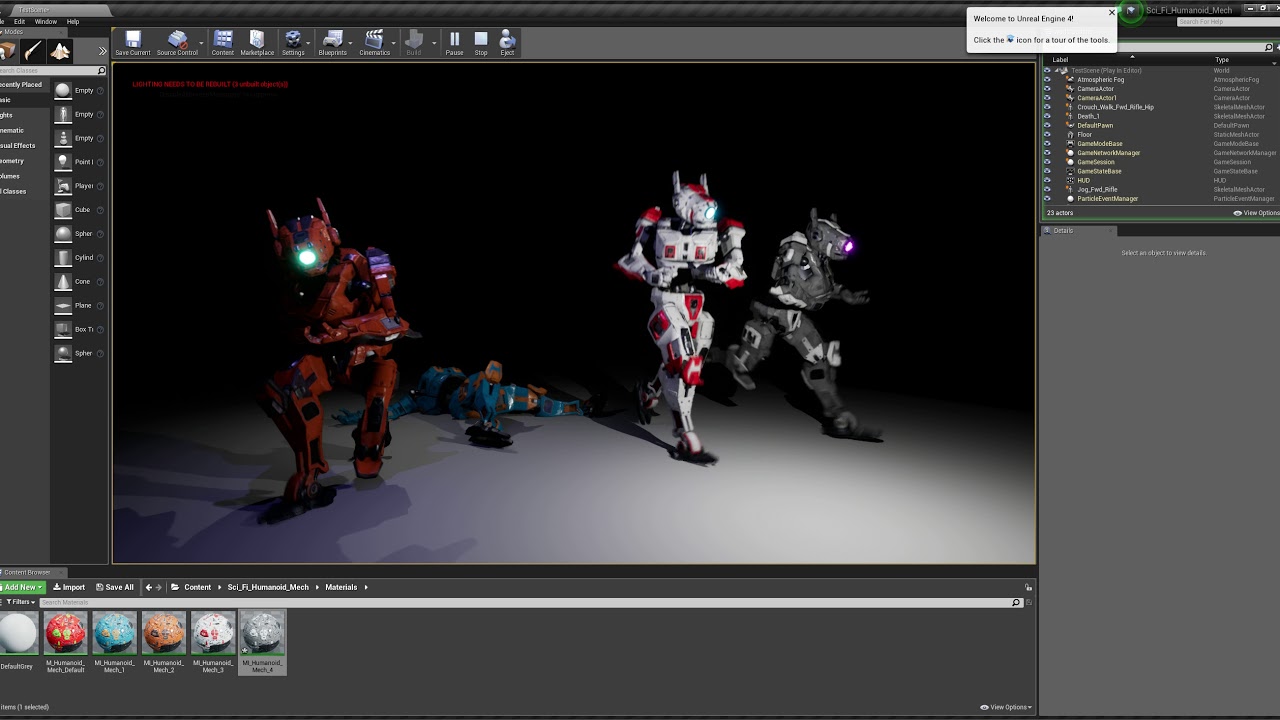This screenshot has height=720, width=1280.
Task: Open the Cinematics clapperboard icon
Action: (374, 42)
